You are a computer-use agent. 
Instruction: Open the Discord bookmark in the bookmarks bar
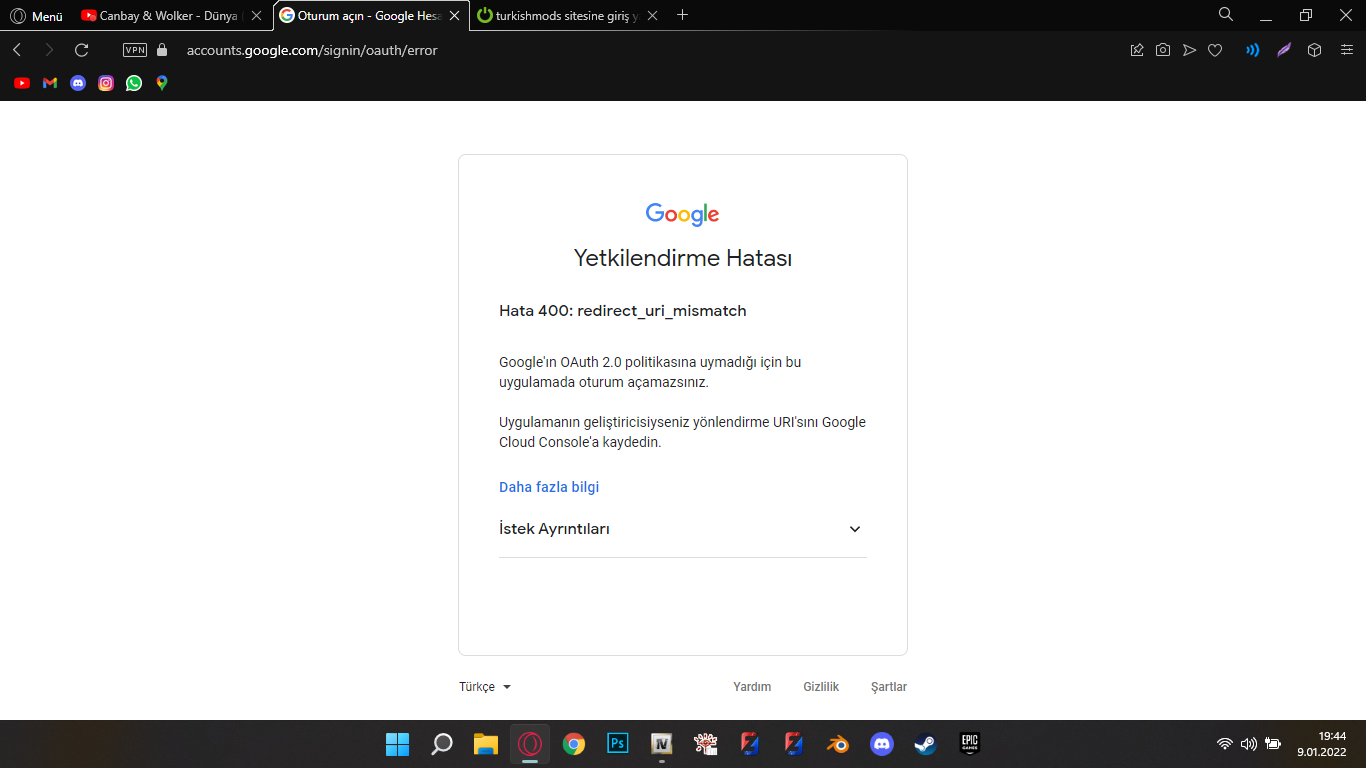(x=78, y=83)
